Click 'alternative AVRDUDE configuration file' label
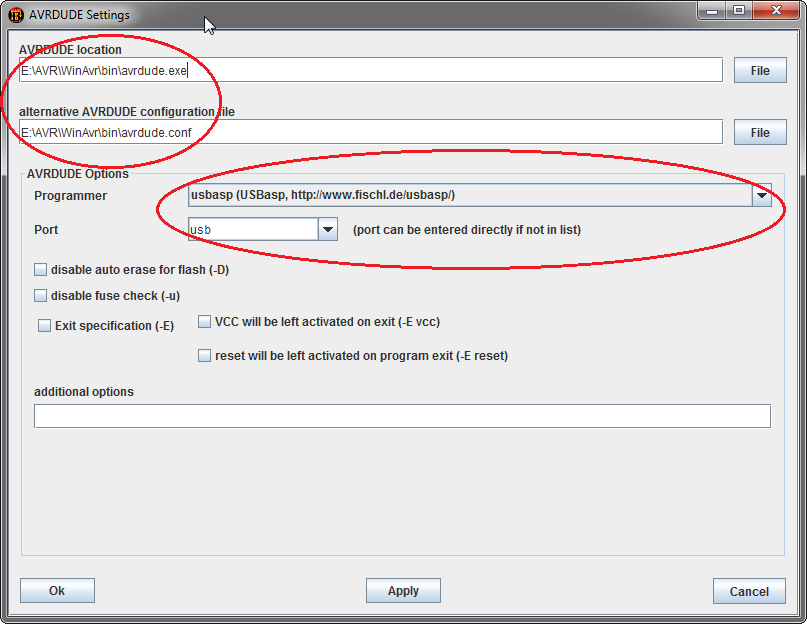The image size is (807, 624). 127,112
